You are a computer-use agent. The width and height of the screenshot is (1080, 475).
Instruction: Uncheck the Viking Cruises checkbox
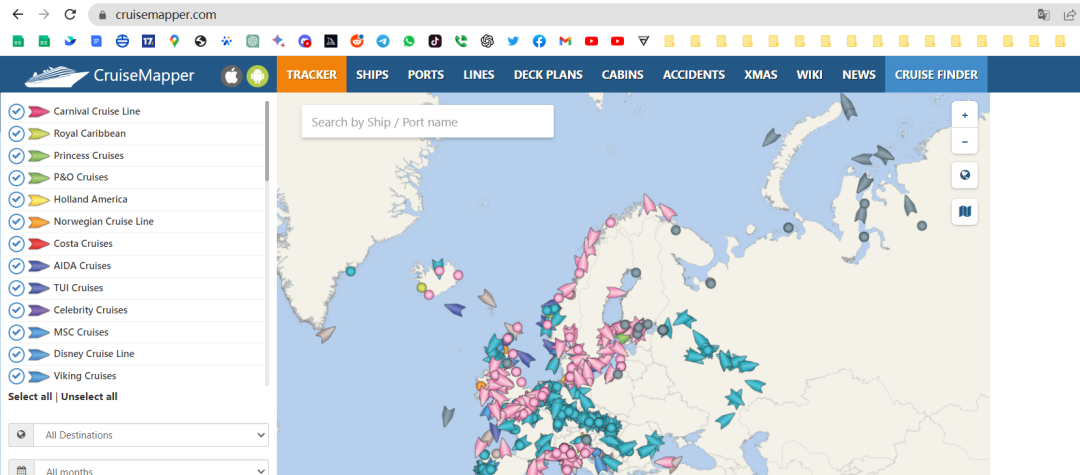(x=17, y=376)
